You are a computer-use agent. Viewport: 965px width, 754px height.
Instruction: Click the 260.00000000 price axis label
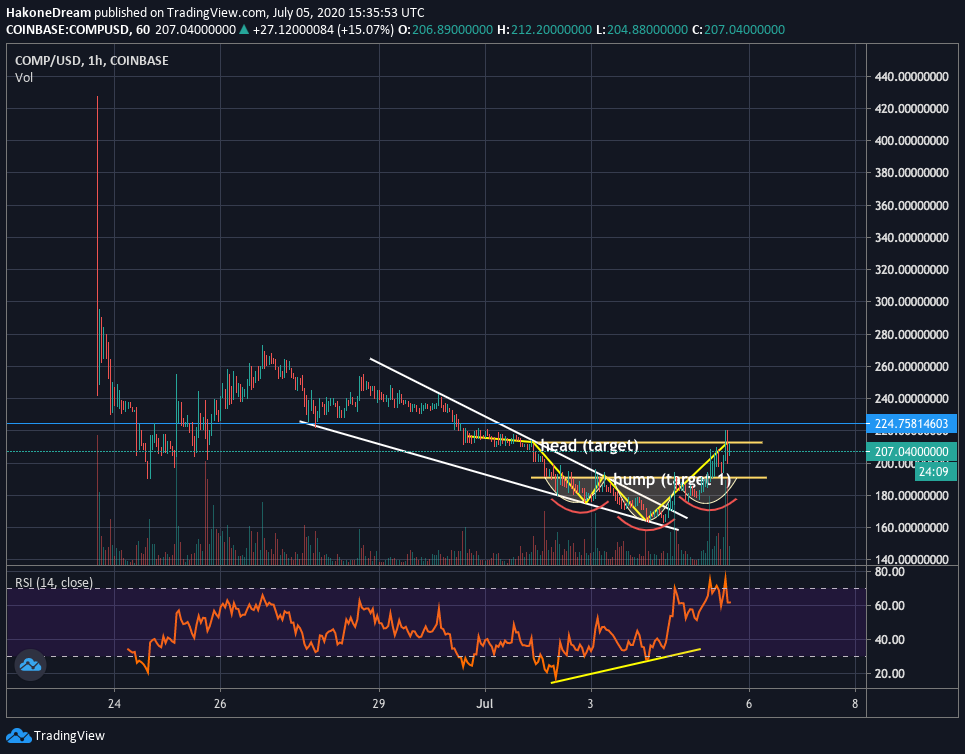coord(912,366)
